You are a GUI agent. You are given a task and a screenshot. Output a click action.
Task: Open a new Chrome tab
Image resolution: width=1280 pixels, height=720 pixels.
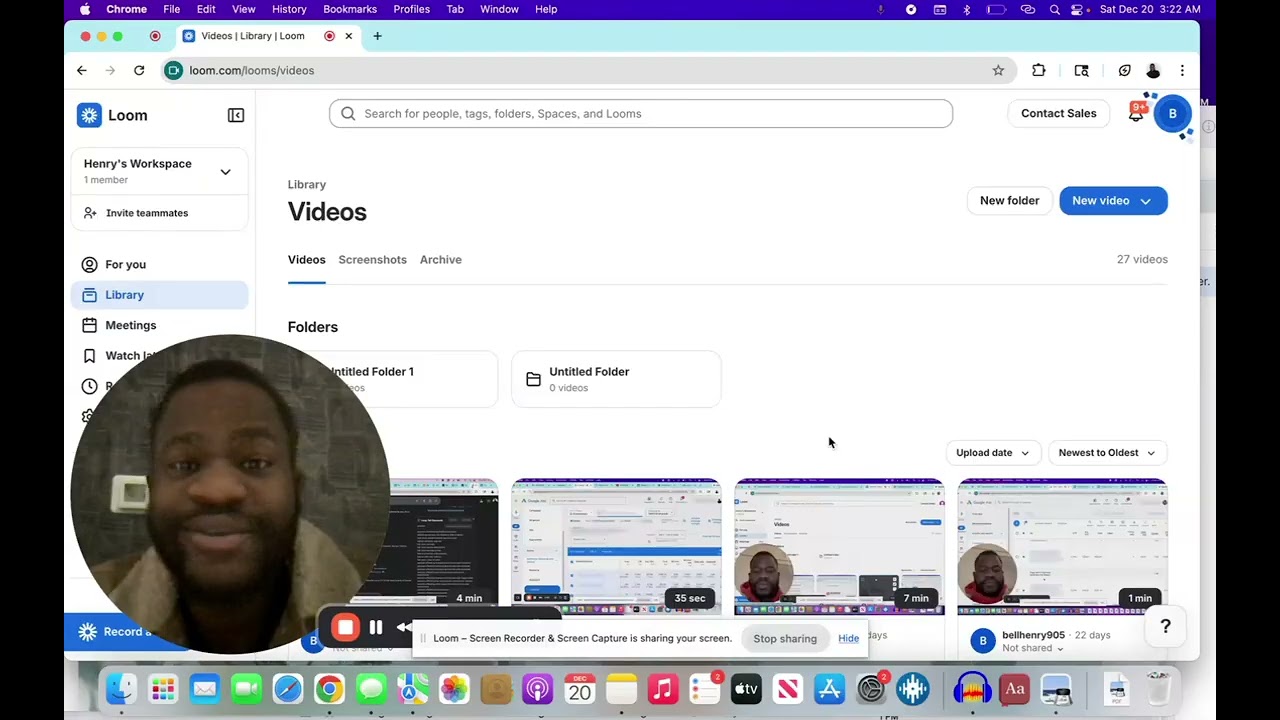[x=377, y=36]
